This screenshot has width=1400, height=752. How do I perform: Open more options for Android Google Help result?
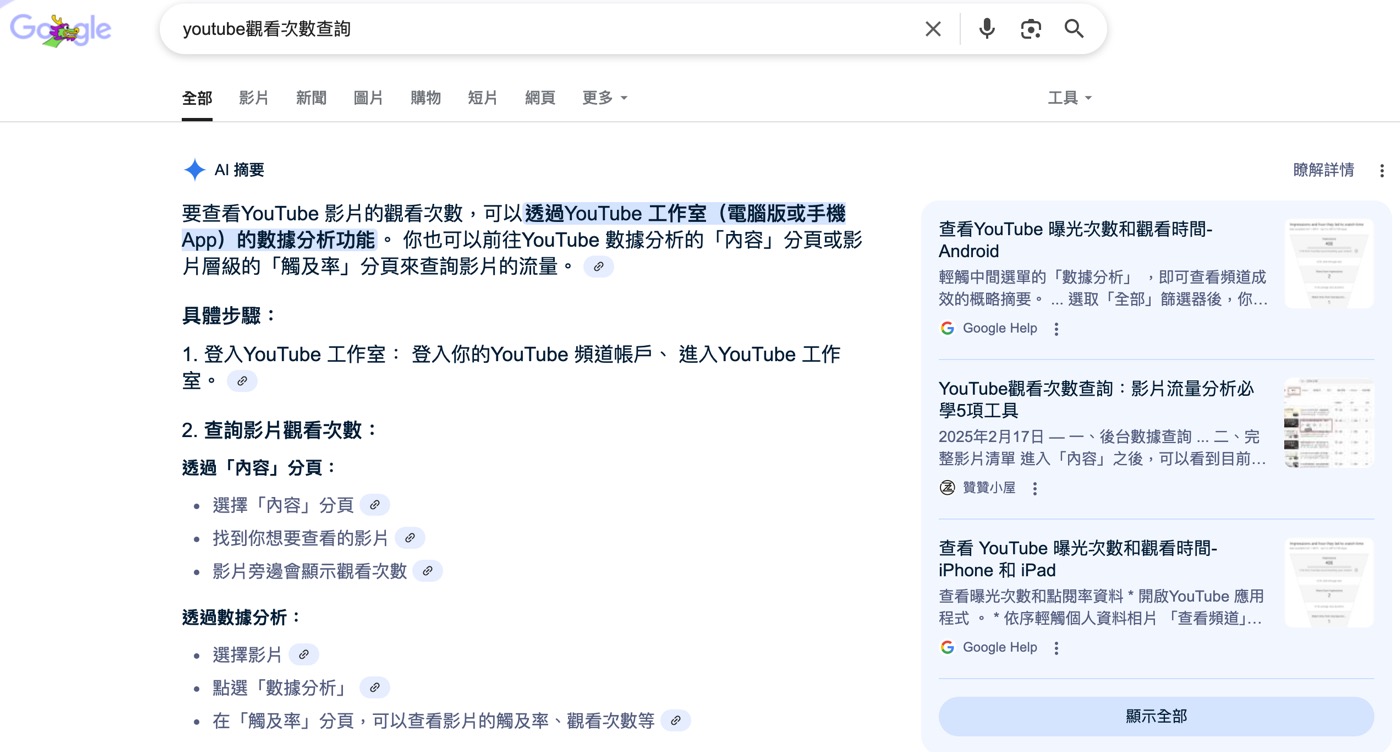pyautogui.click(x=1056, y=329)
